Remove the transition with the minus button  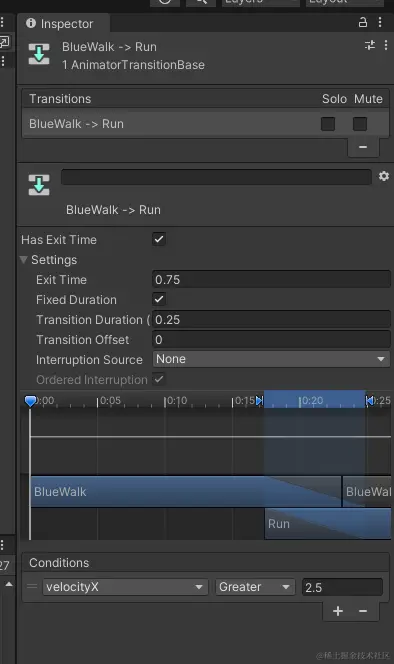click(363, 147)
